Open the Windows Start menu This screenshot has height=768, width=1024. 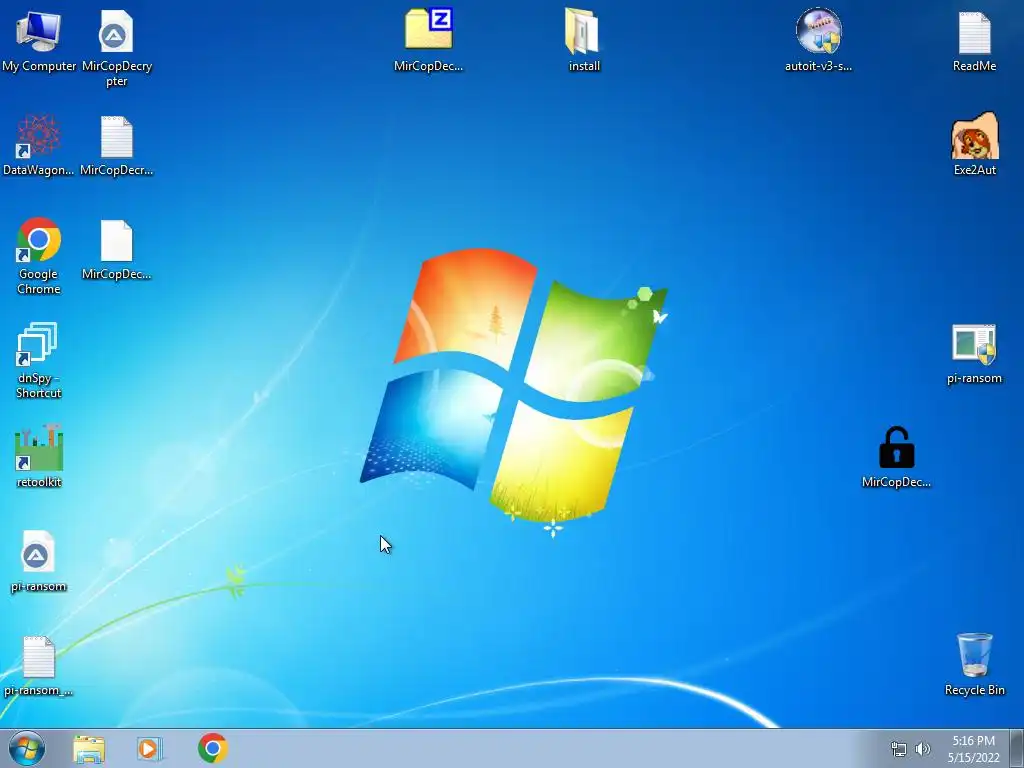point(27,748)
